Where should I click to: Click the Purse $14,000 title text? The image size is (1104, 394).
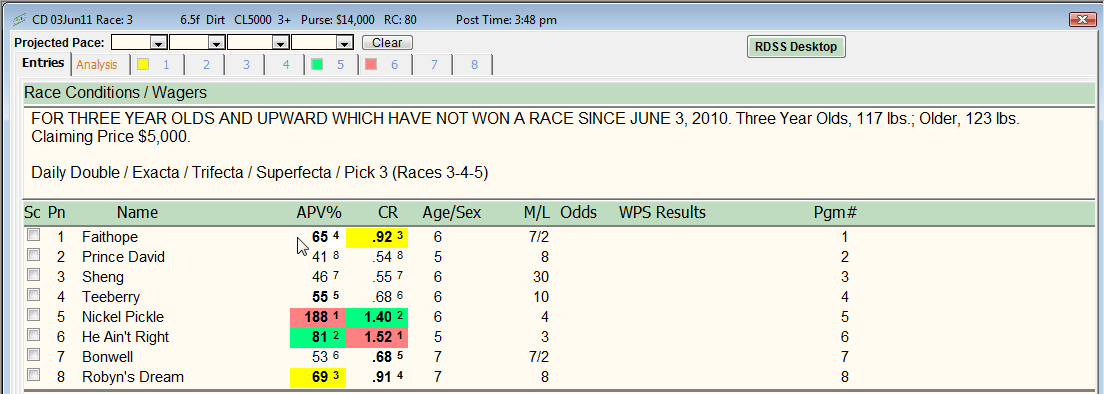(338, 20)
